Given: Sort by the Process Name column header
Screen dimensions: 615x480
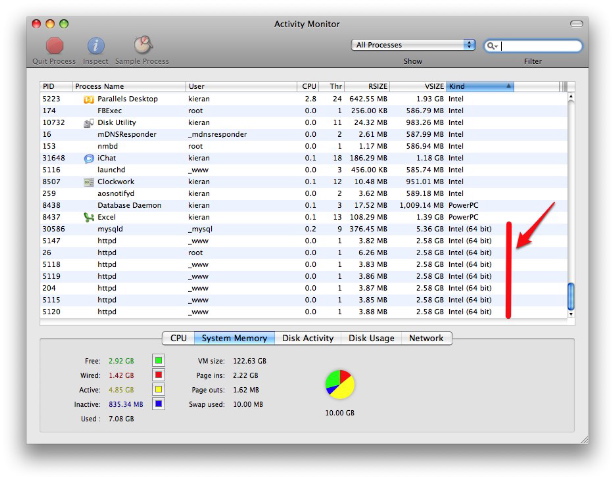Looking at the screenshot, I should tap(129, 86).
